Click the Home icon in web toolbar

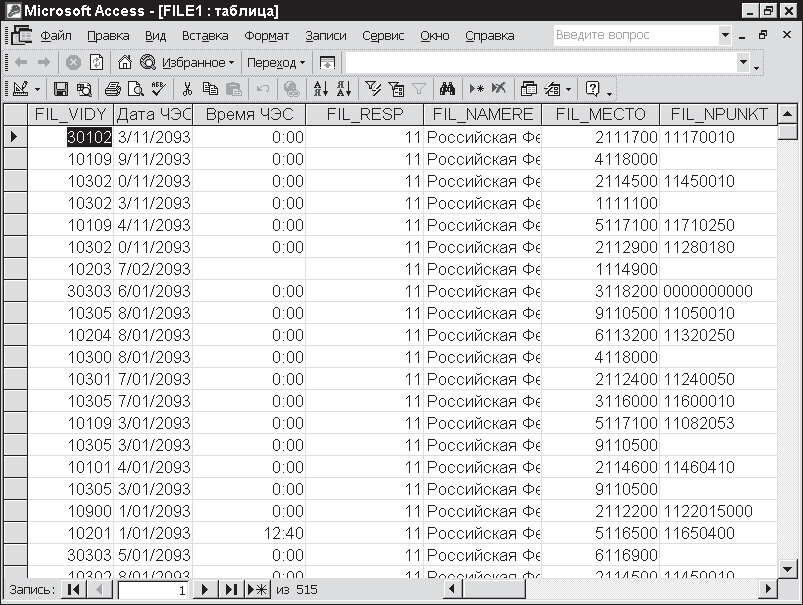[125, 62]
